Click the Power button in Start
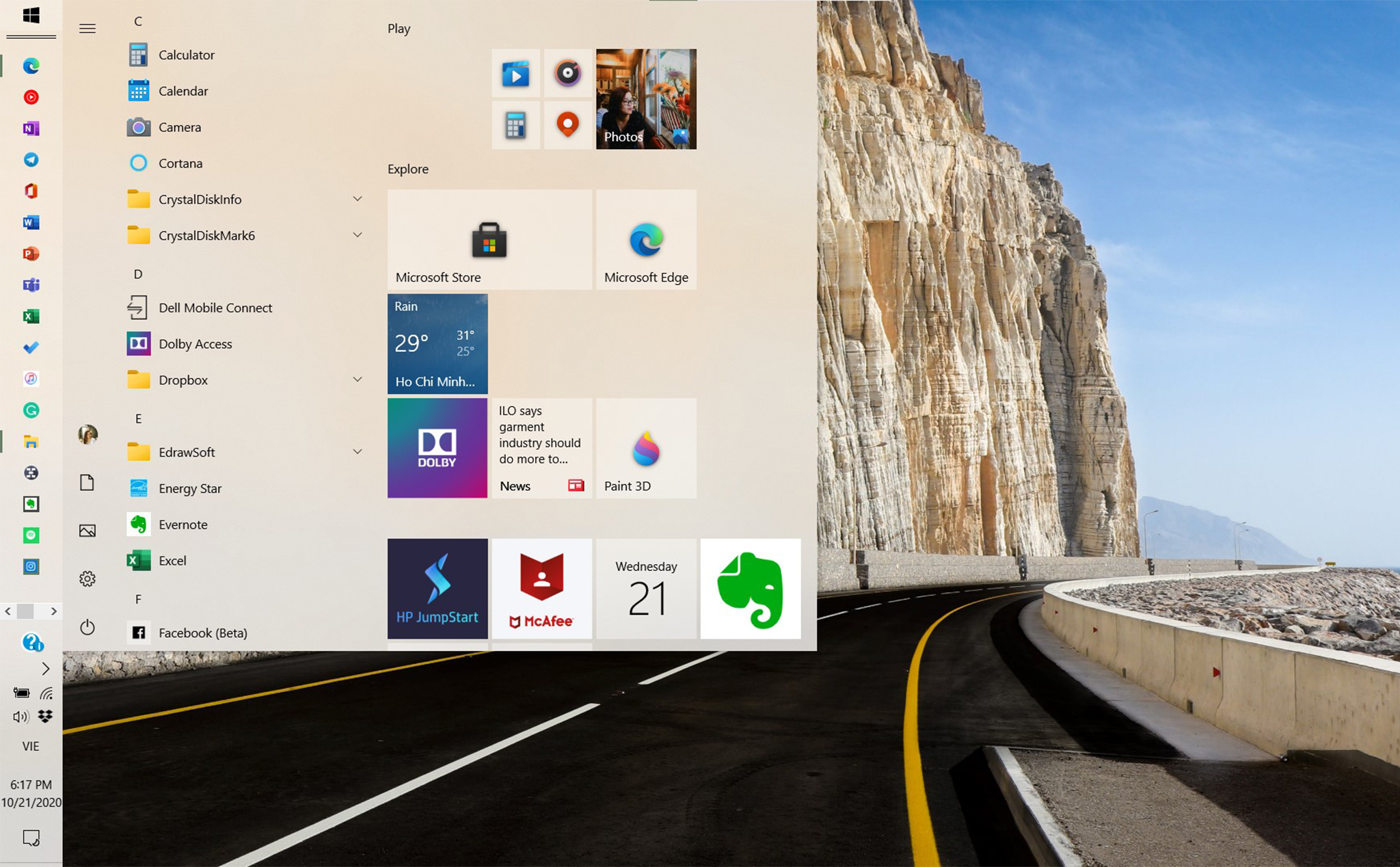This screenshot has width=1400, height=867. coord(87,627)
